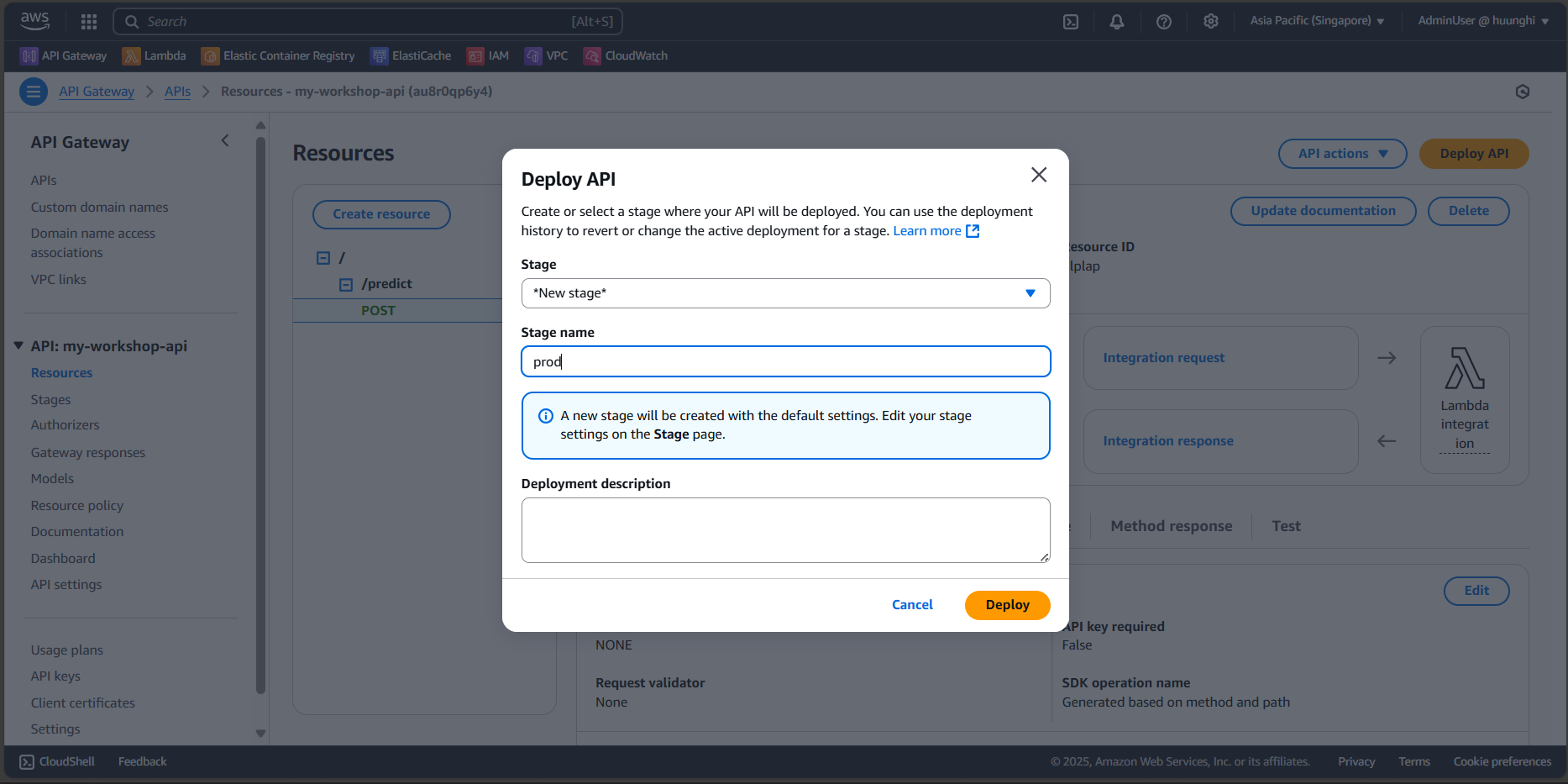Go to API Gateway breadcrumb link
1568x784 pixels.
(97, 92)
